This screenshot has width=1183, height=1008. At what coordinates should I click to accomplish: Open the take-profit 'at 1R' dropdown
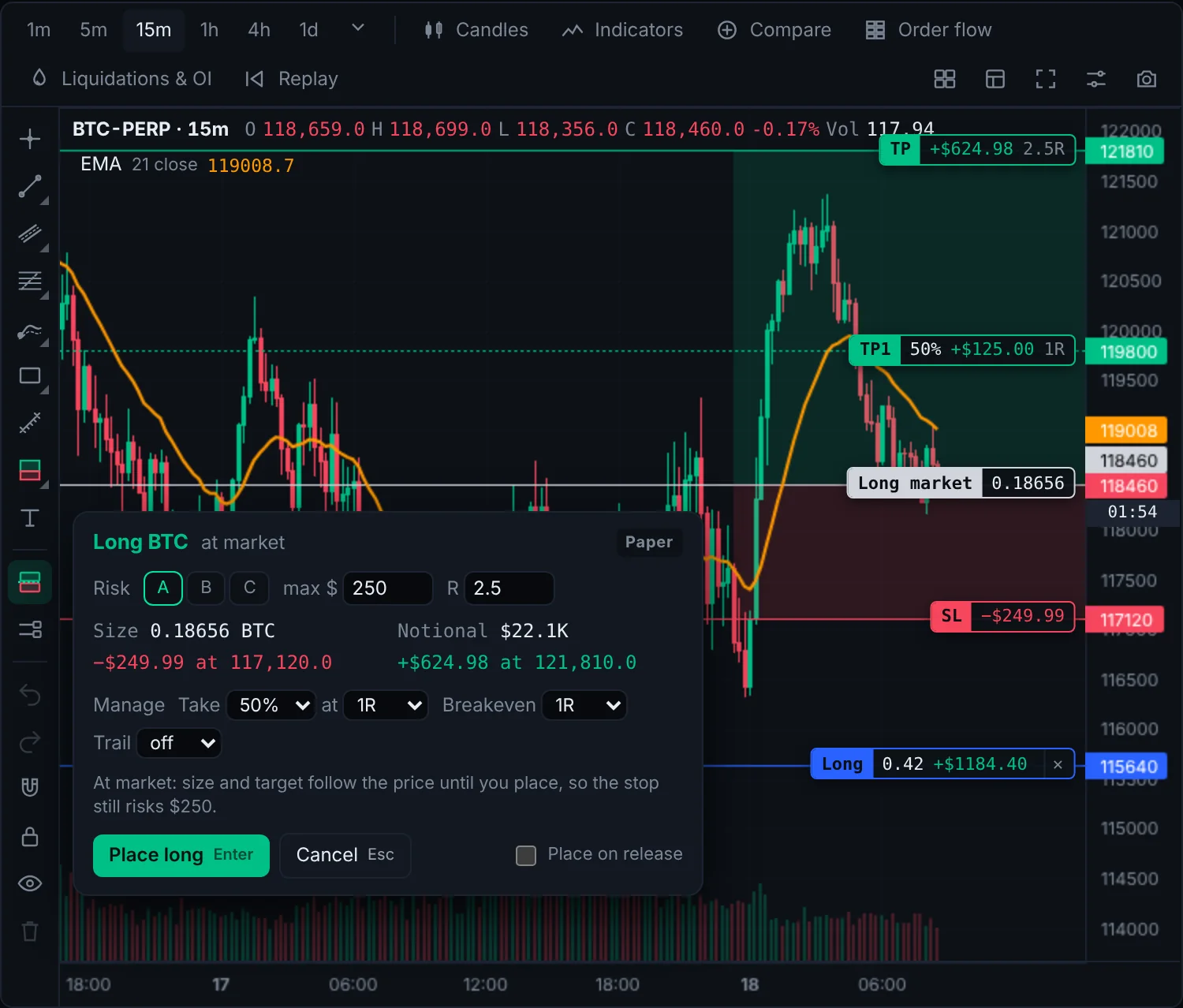pos(386,705)
